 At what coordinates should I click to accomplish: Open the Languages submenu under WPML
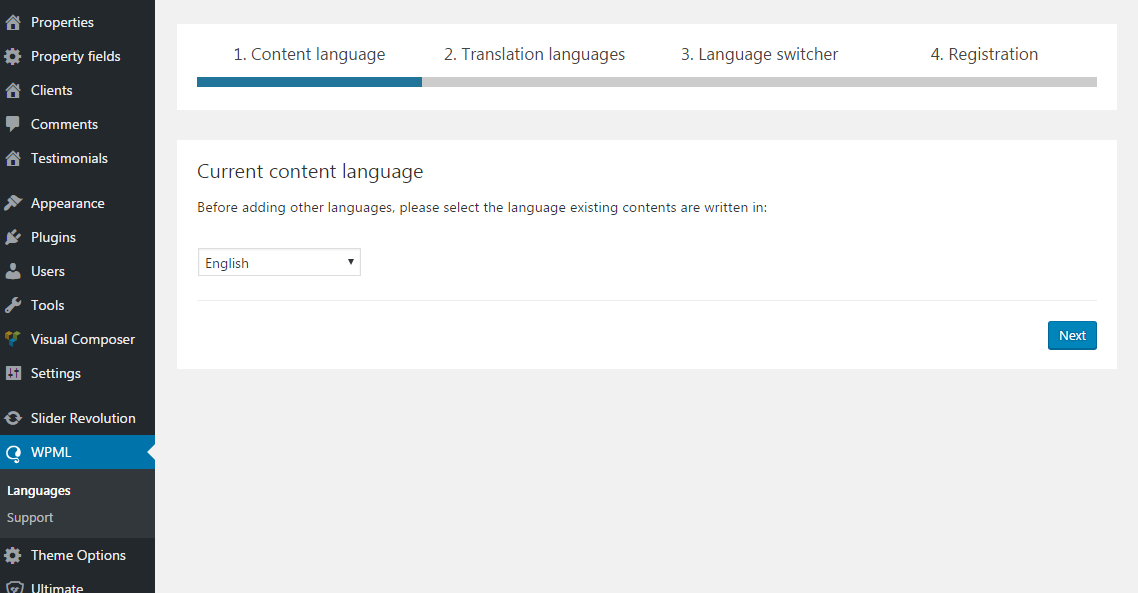pos(38,491)
